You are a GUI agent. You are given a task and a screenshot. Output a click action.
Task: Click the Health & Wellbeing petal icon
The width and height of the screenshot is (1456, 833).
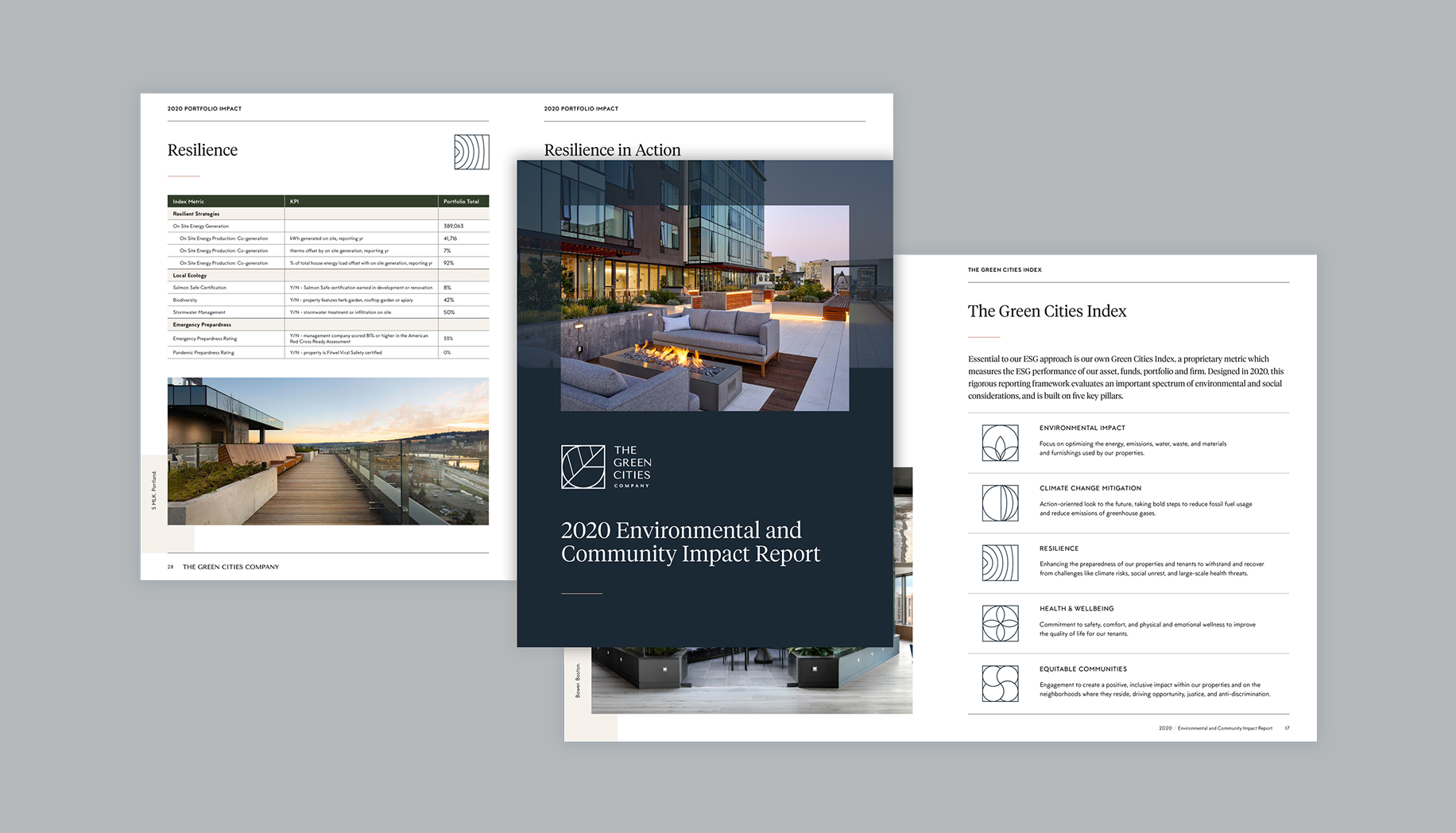click(999, 623)
